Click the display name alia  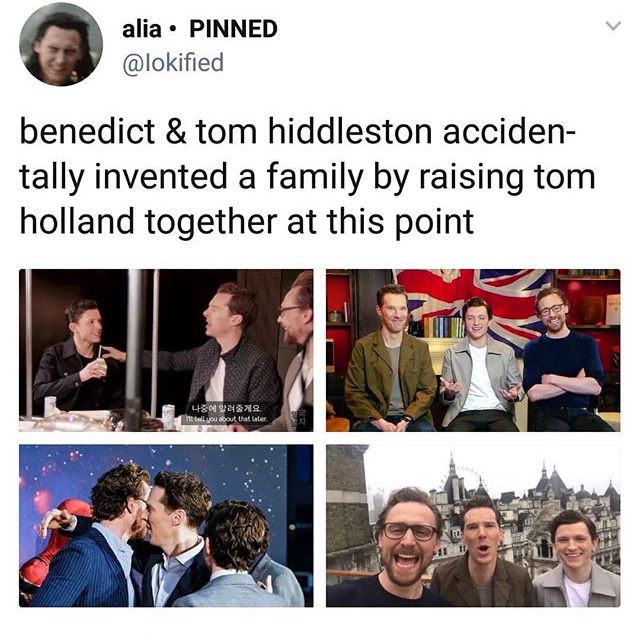click(142, 29)
